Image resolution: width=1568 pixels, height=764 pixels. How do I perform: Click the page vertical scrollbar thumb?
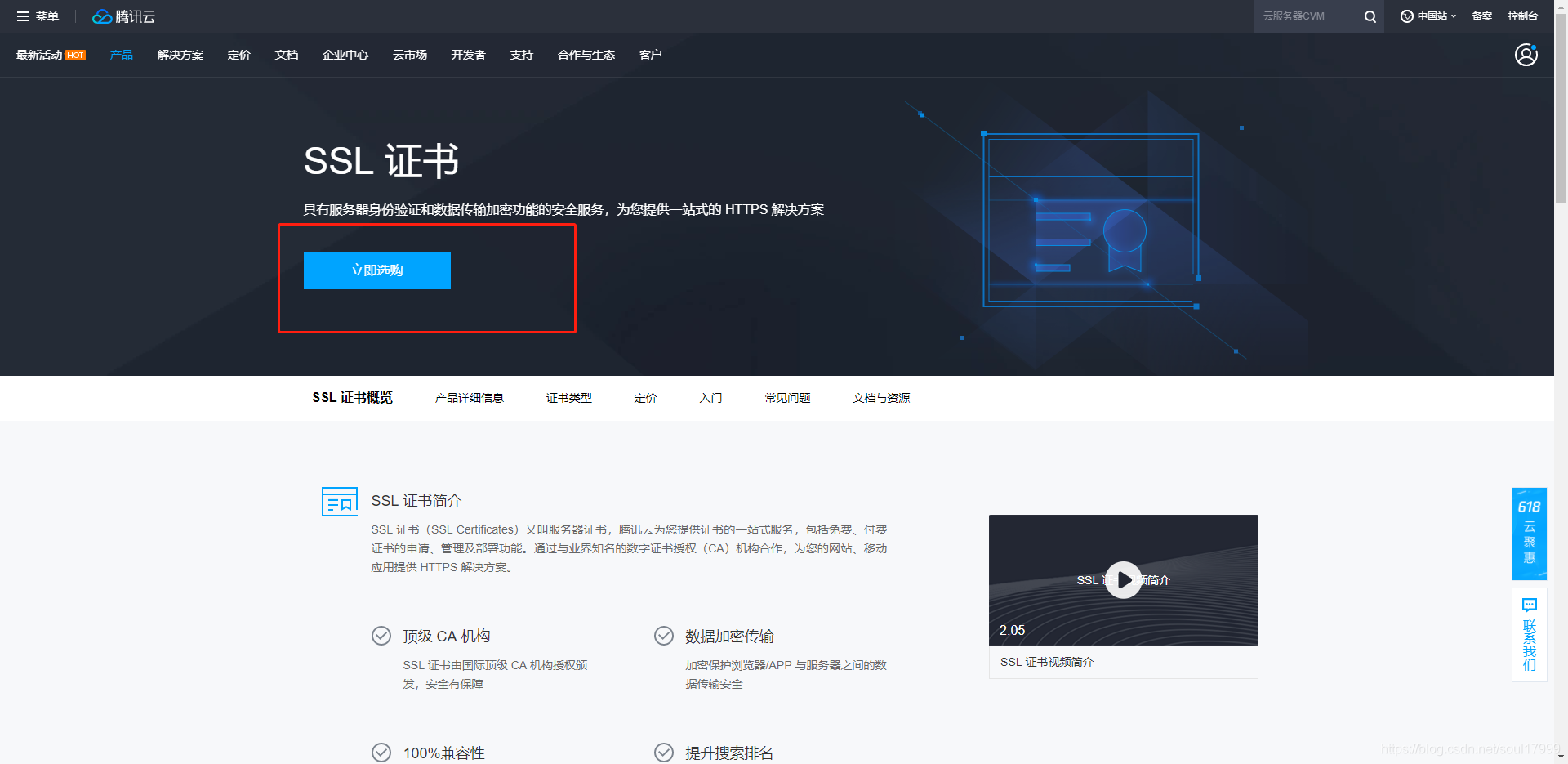pos(1561,106)
